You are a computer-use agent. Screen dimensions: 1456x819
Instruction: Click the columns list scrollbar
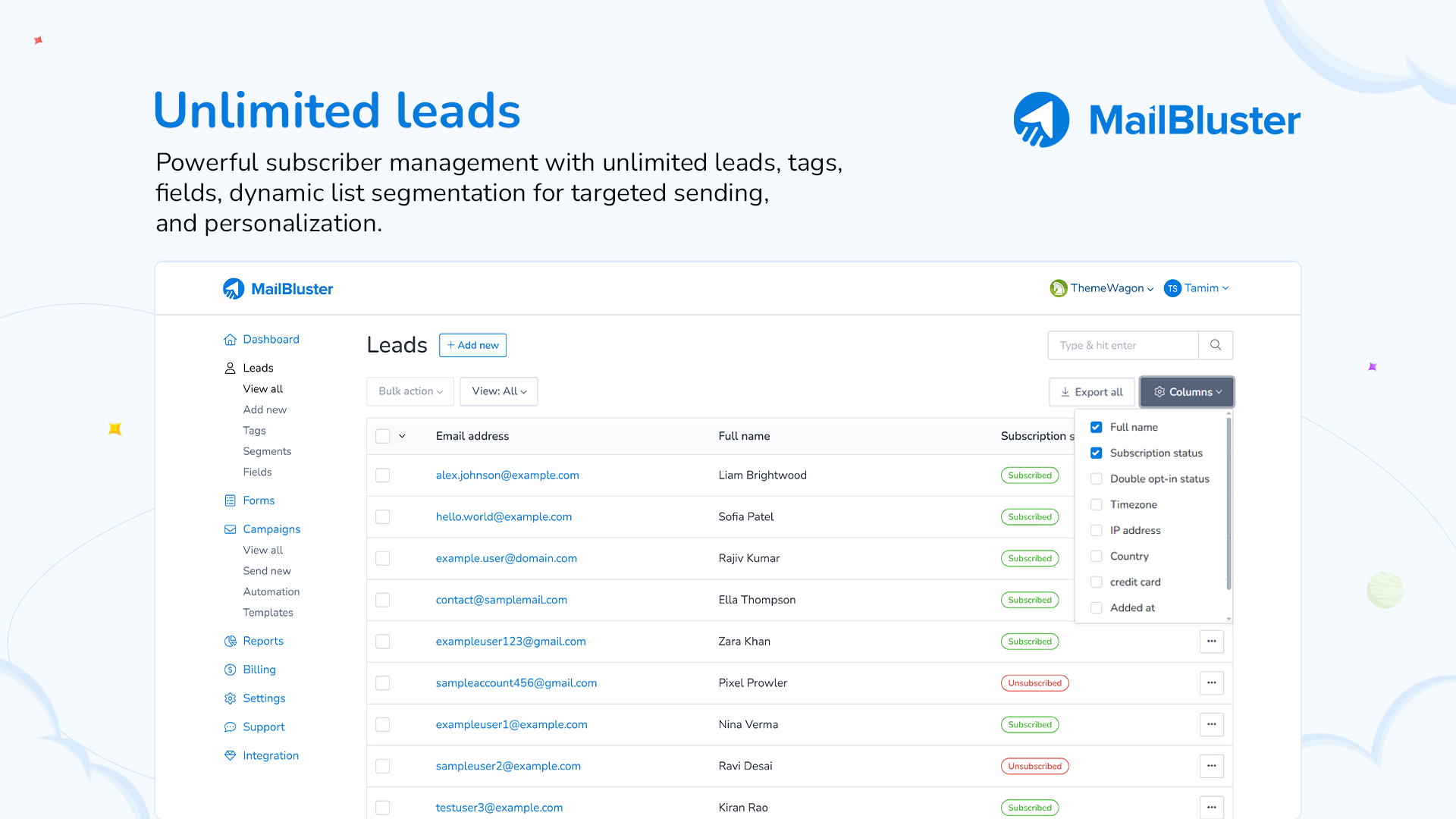[x=1228, y=503]
